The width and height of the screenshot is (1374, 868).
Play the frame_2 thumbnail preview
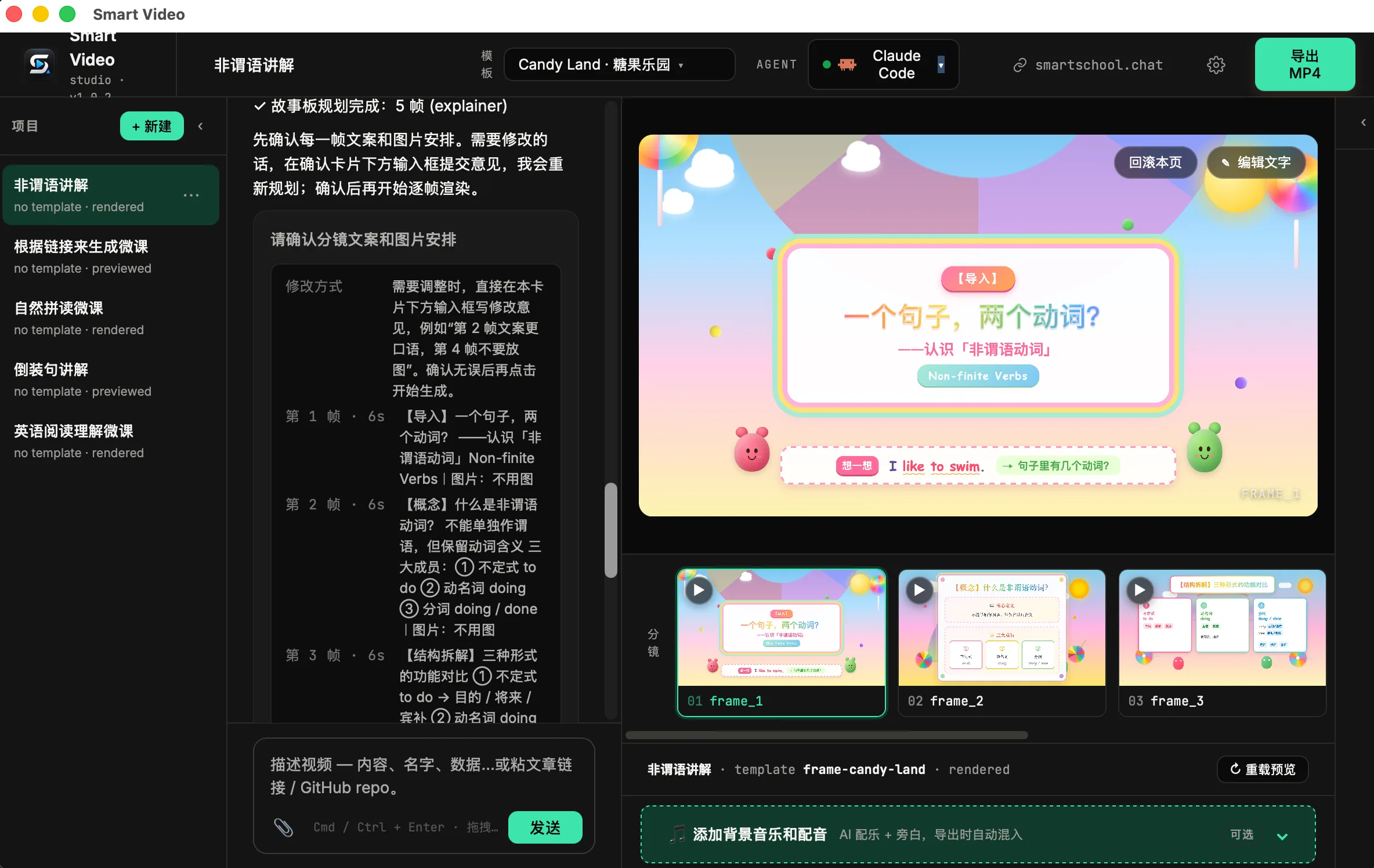(919, 590)
